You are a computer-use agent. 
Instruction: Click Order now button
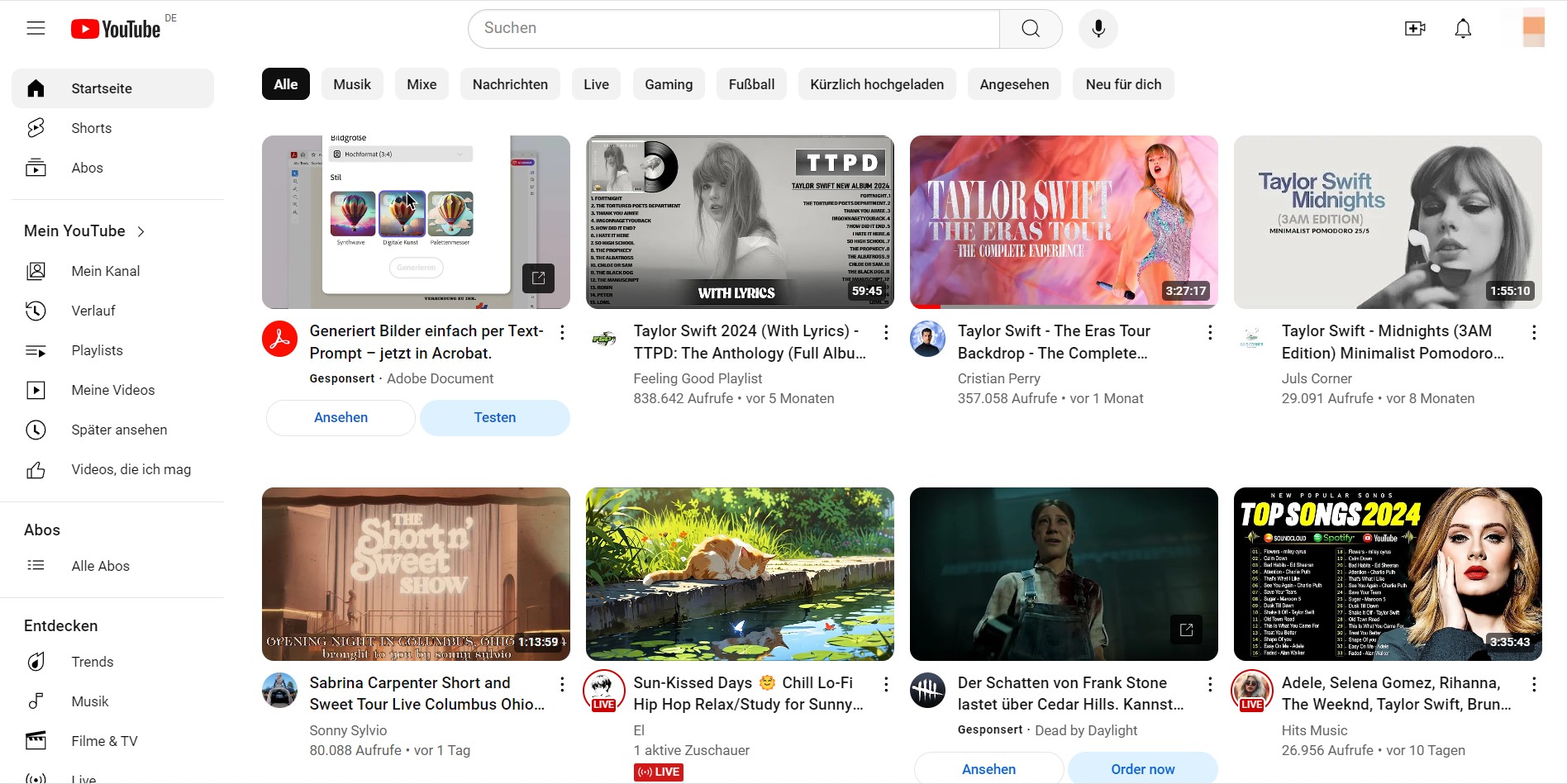(x=1143, y=769)
